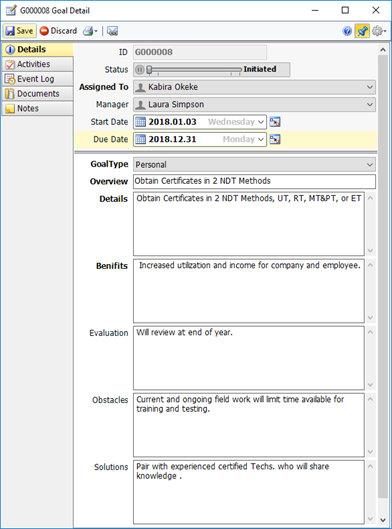Image resolution: width=392 pixels, height=529 pixels.
Task: Click the icon button beside Start Date
Action: [275, 122]
